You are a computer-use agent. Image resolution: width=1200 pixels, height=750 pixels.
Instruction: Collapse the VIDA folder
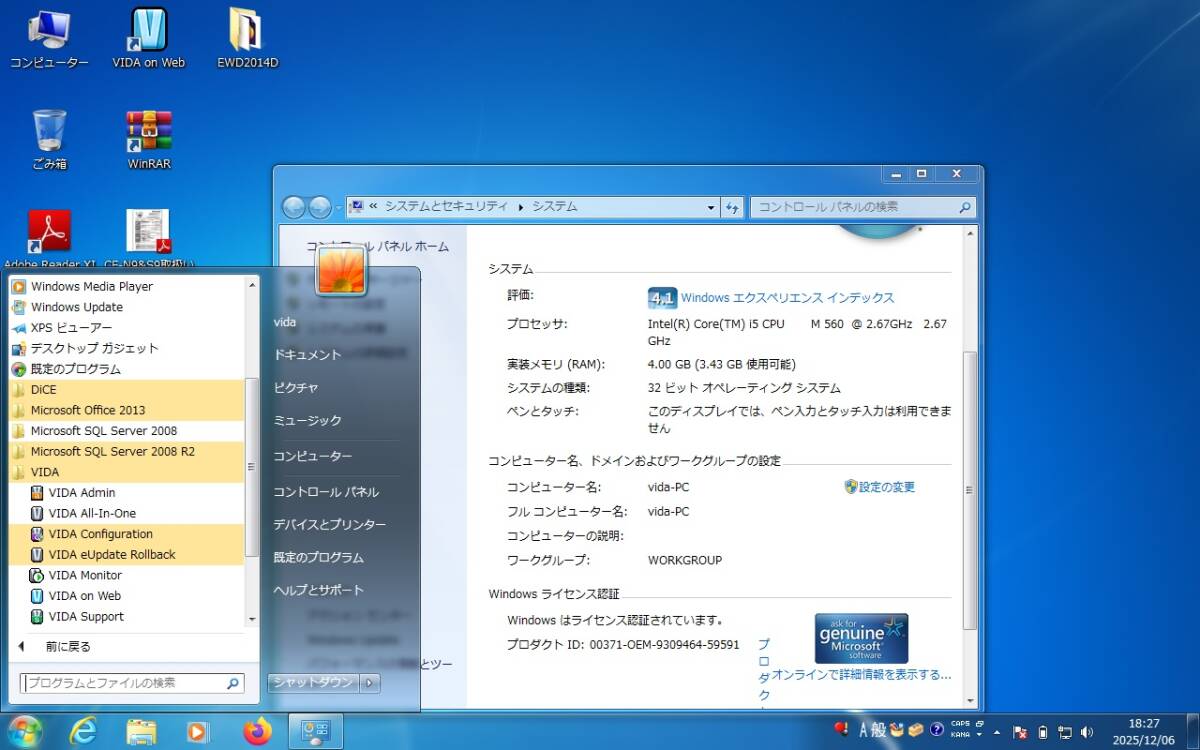click(x=127, y=472)
